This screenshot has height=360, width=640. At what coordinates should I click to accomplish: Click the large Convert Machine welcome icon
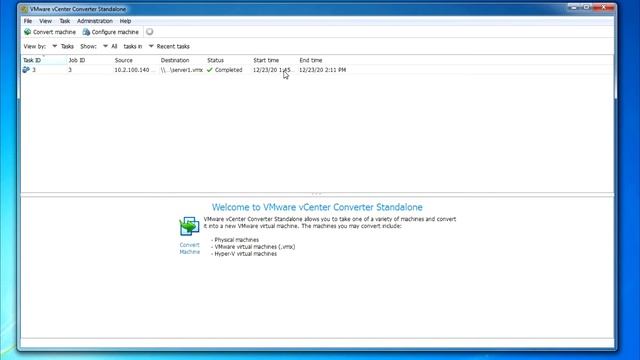pyautogui.click(x=189, y=226)
